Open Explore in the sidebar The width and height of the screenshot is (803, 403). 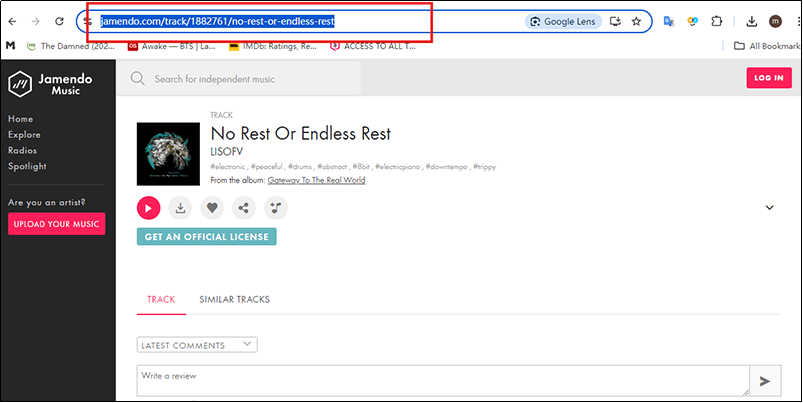[x=24, y=134]
